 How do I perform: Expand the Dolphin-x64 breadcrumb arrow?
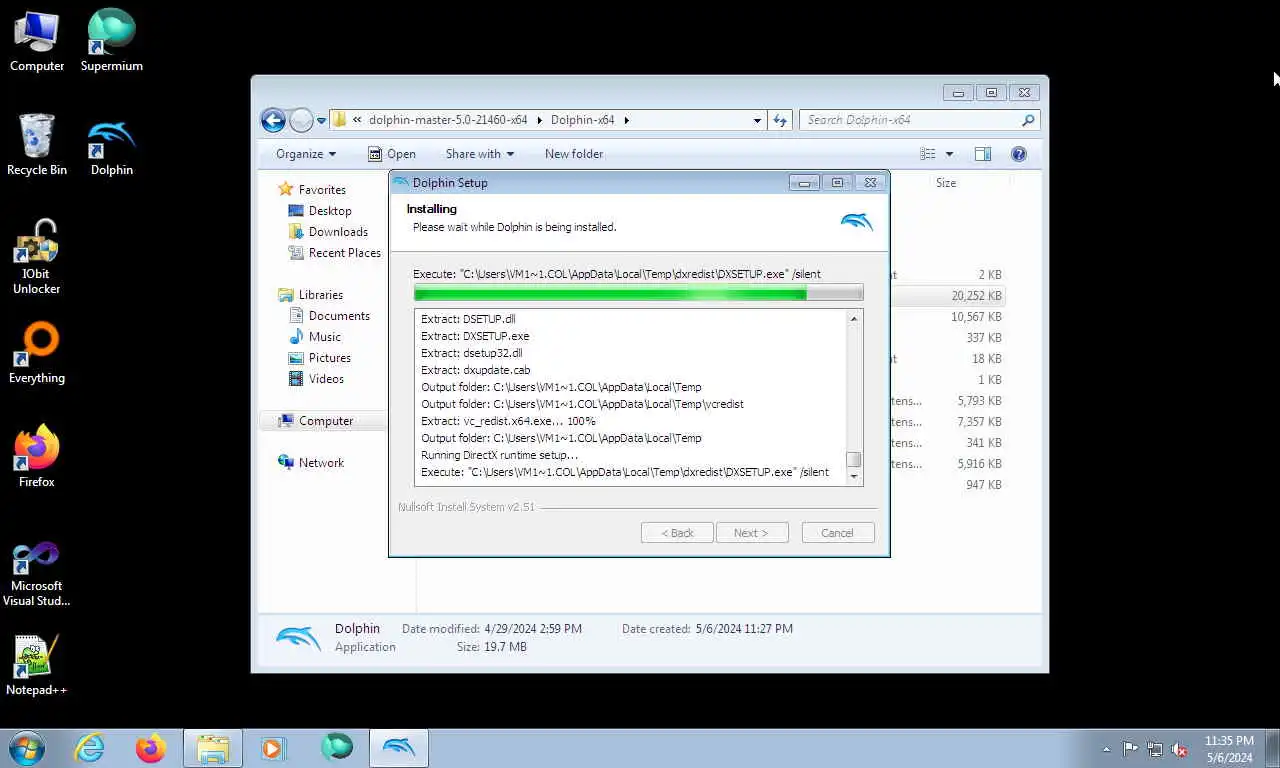pyautogui.click(x=627, y=120)
